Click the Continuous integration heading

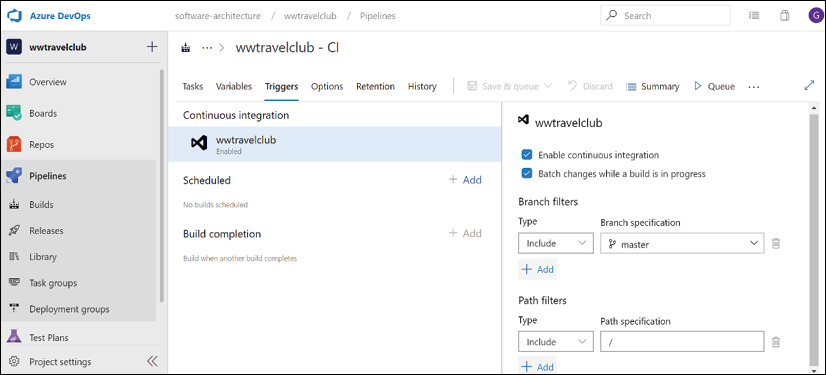click(236, 115)
